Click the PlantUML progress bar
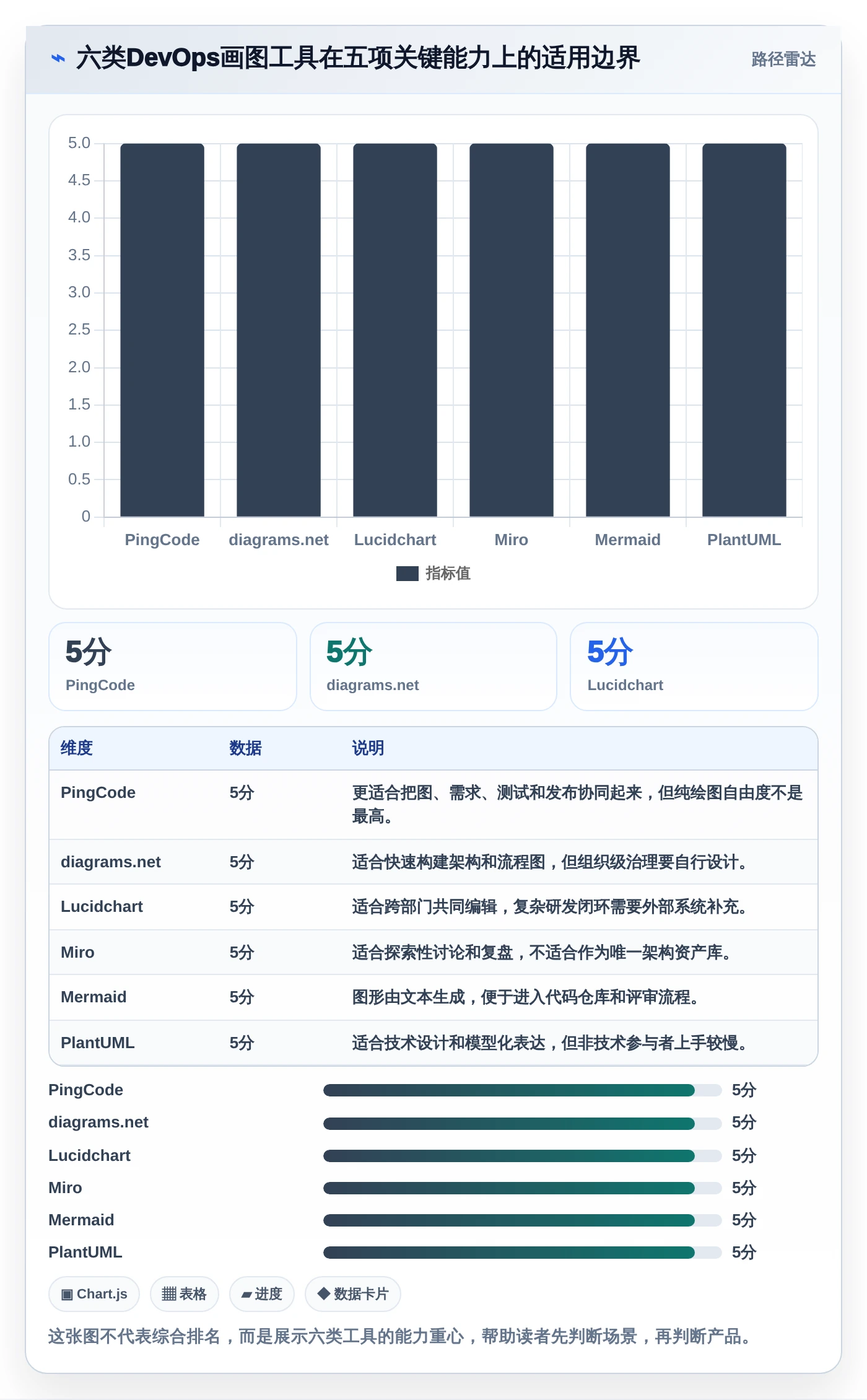This screenshot has height=1400, width=867. pyautogui.click(x=523, y=1253)
